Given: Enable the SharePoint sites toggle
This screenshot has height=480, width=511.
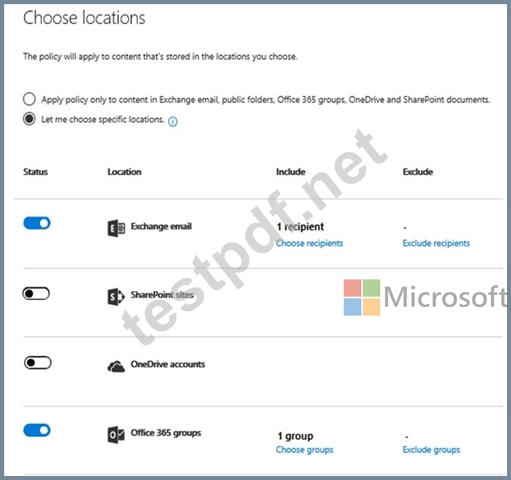Looking at the screenshot, I should (x=36, y=294).
